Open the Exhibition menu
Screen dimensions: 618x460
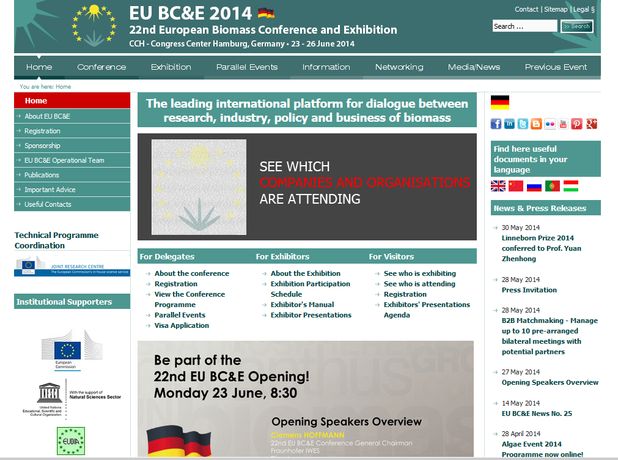(171, 67)
